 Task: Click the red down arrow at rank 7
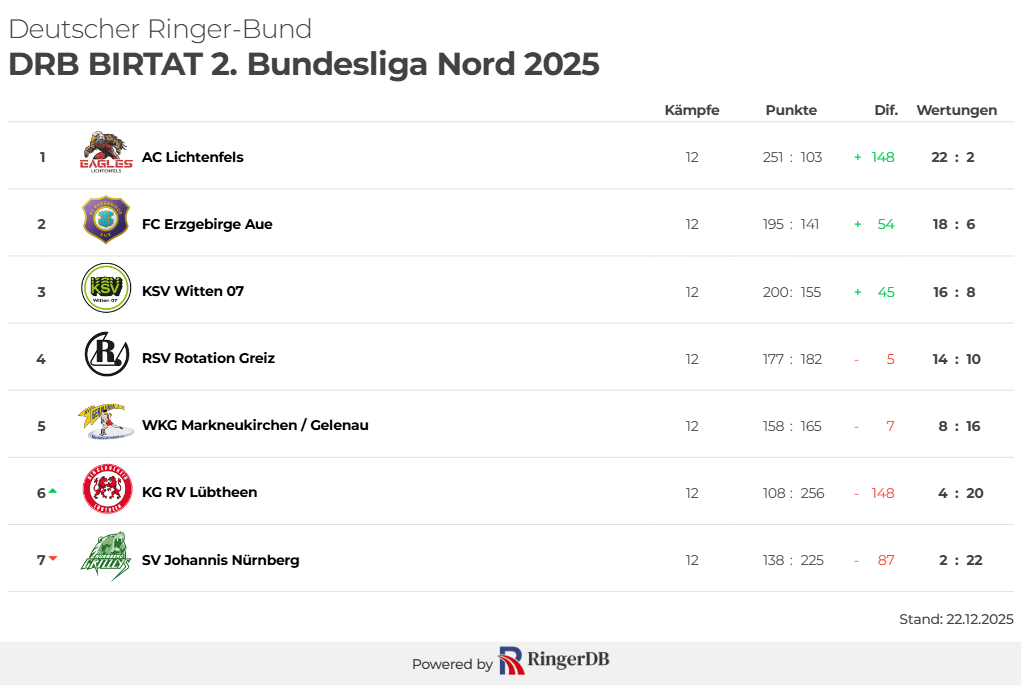pos(53,558)
